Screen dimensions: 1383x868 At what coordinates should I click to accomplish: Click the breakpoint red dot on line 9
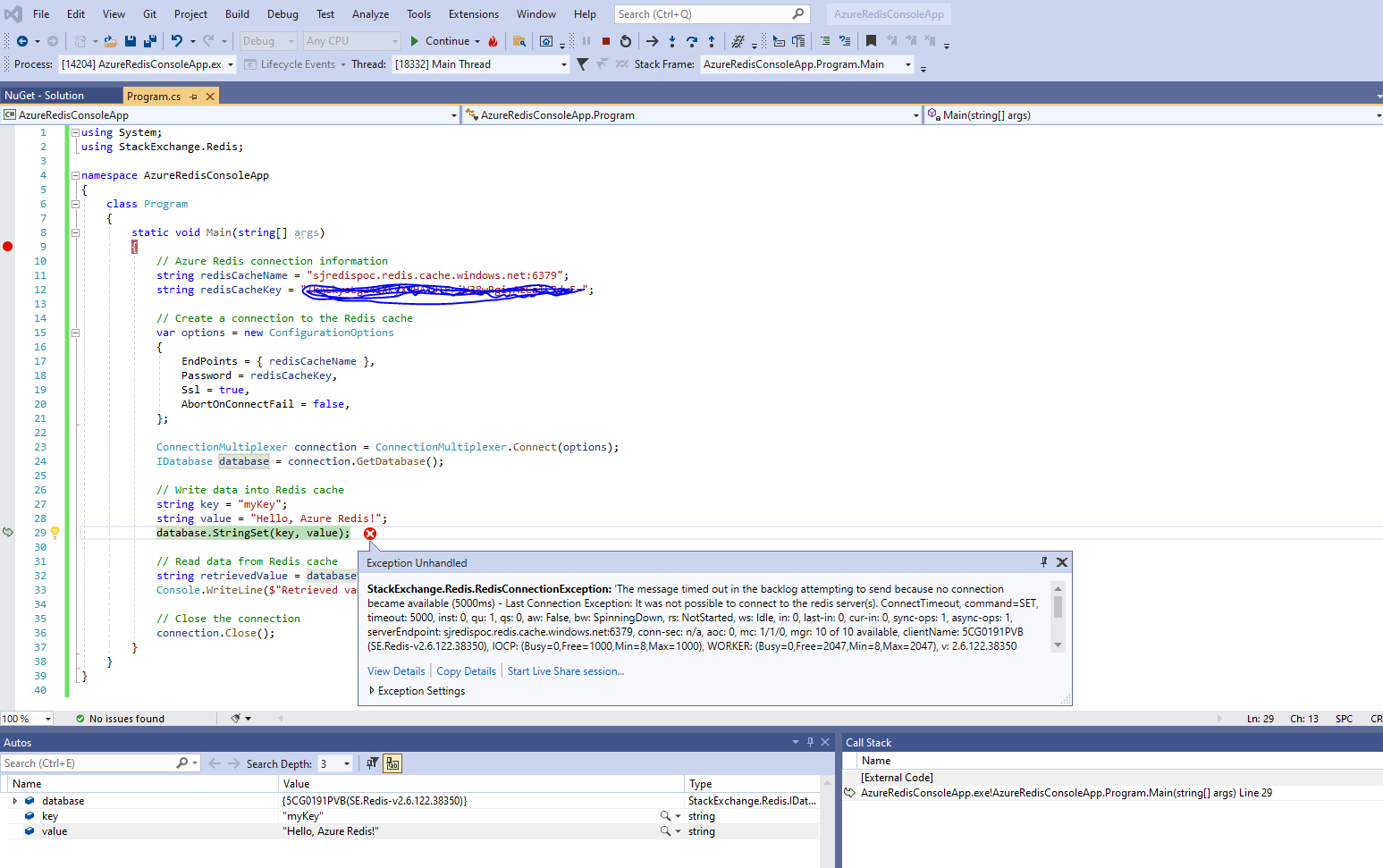pos(8,247)
